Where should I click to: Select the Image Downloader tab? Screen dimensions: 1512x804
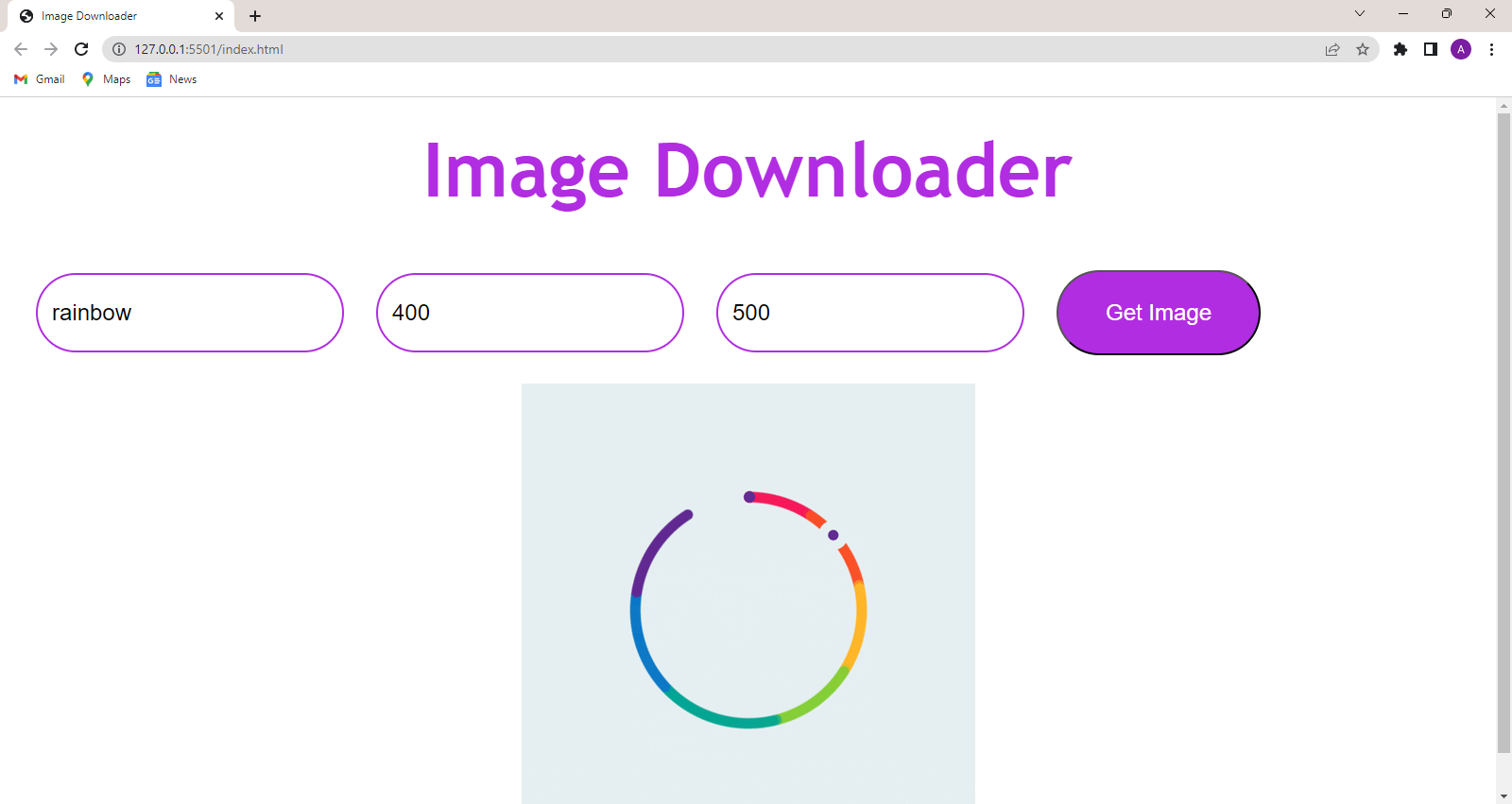[x=113, y=16]
